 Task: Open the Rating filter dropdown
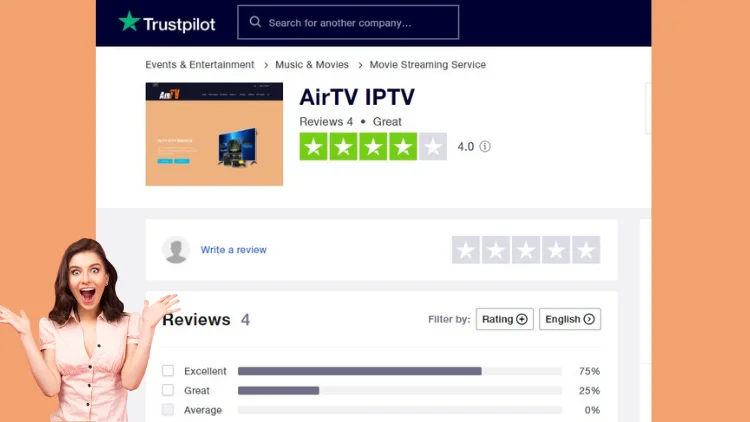point(505,319)
